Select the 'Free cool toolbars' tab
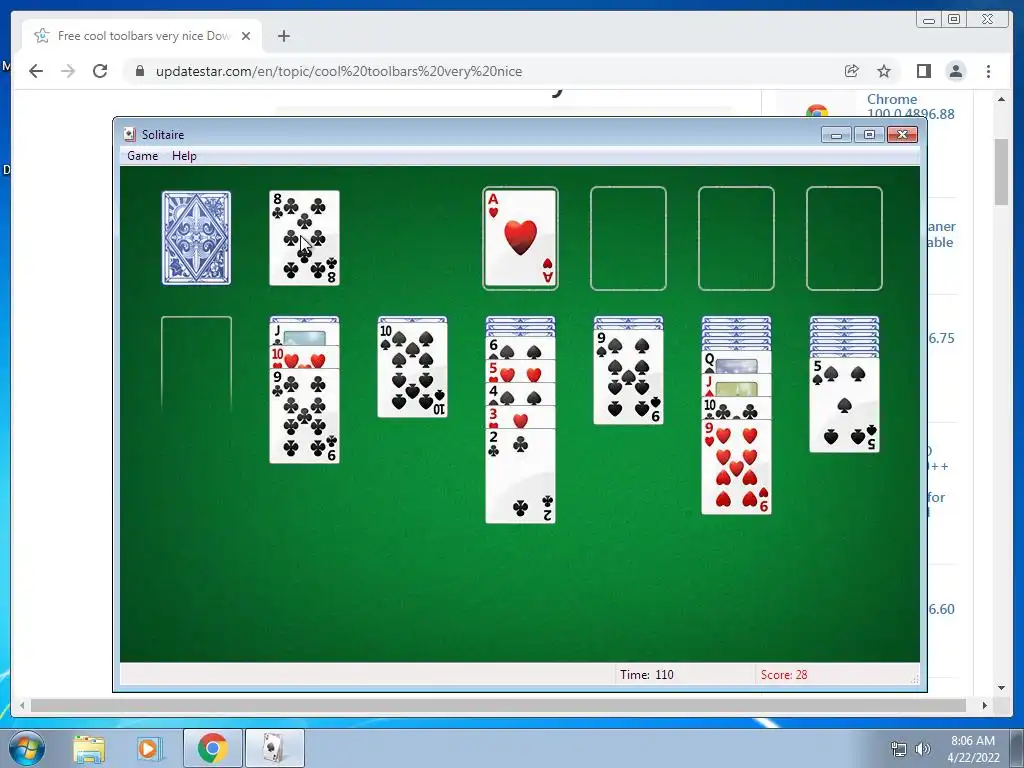This screenshot has height=768, width=1024. [142, 36]
